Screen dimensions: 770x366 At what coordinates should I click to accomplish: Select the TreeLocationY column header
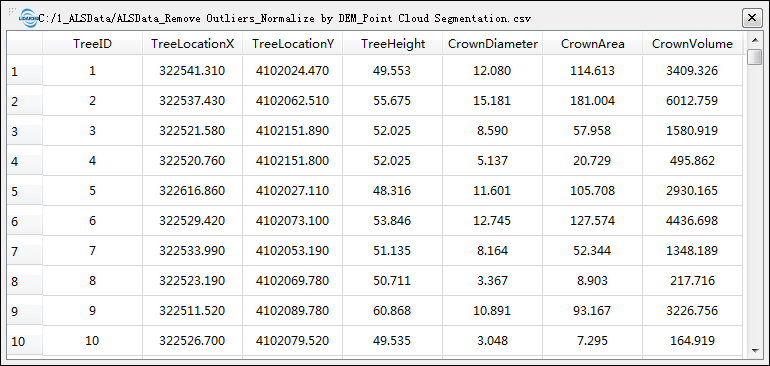coord(293,44)
